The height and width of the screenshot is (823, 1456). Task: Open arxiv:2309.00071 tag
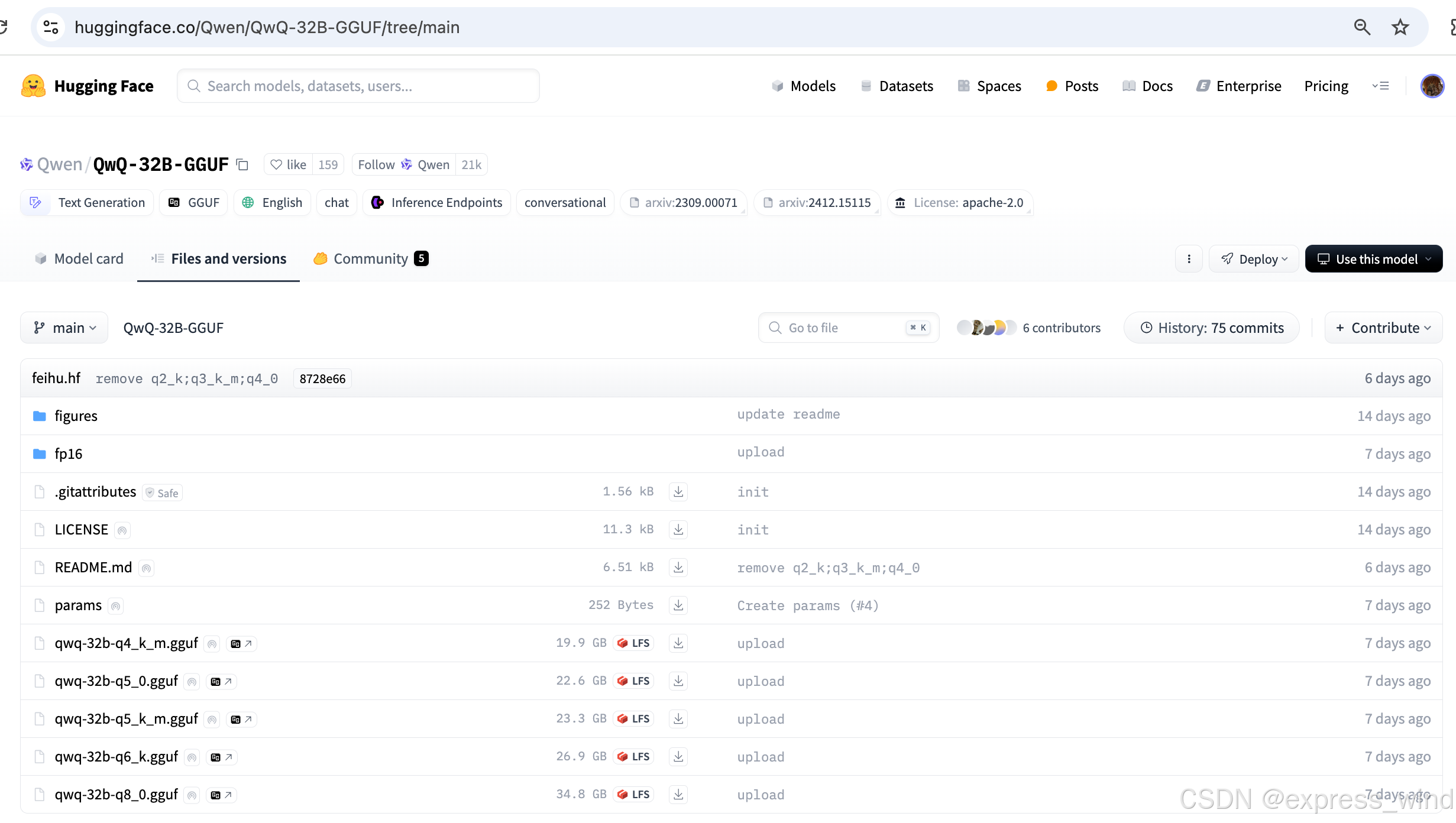pos(684,203)
